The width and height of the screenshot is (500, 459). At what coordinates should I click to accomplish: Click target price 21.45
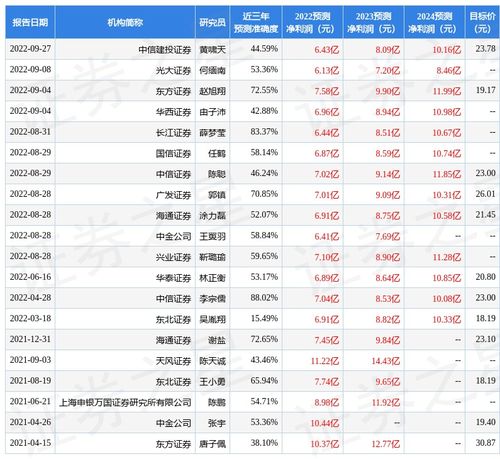pyautogui.click(x=485, y=215)
